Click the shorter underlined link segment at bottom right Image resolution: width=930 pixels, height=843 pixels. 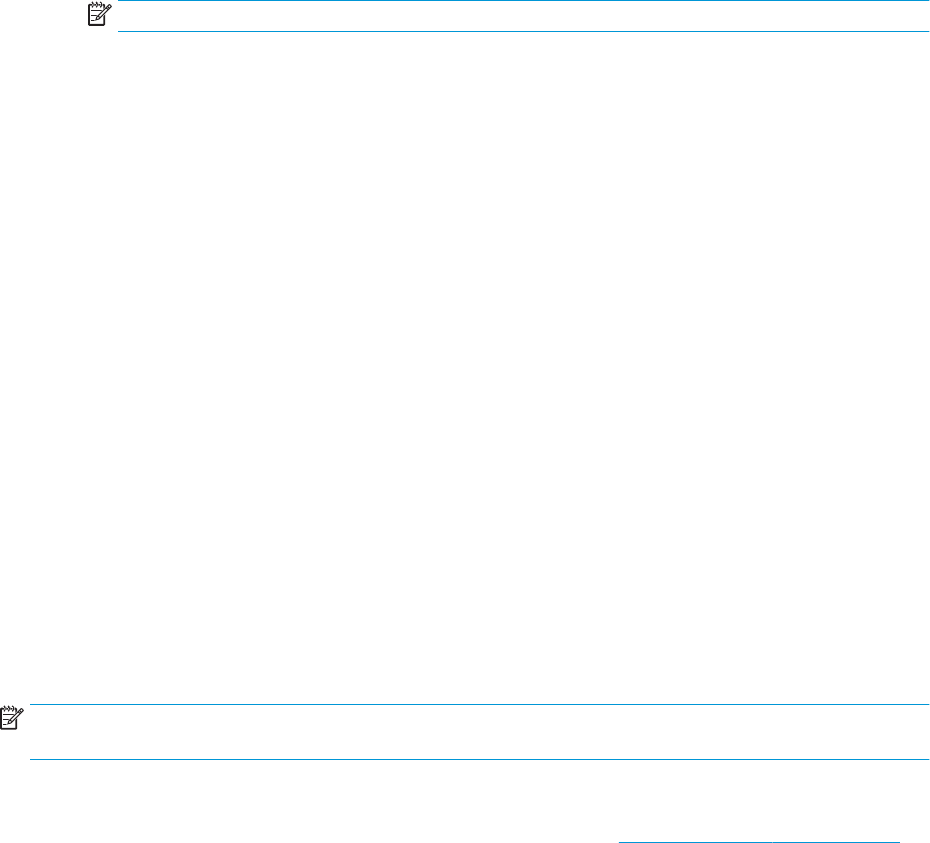click(836, 841)
